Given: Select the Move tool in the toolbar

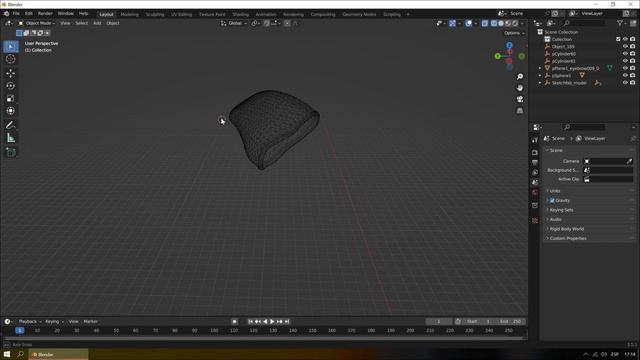Looking at the screenshot, I should tap(11, 73).
